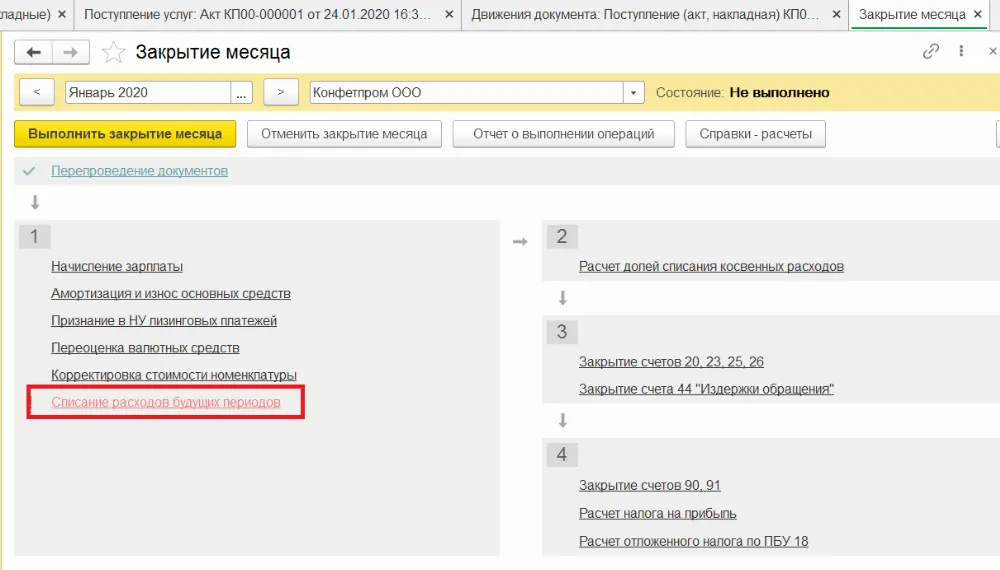Viewport: 1000px width, 570px height.
Task: Open Отчет о выполнении операций
Action: click(x=563, y=134)
